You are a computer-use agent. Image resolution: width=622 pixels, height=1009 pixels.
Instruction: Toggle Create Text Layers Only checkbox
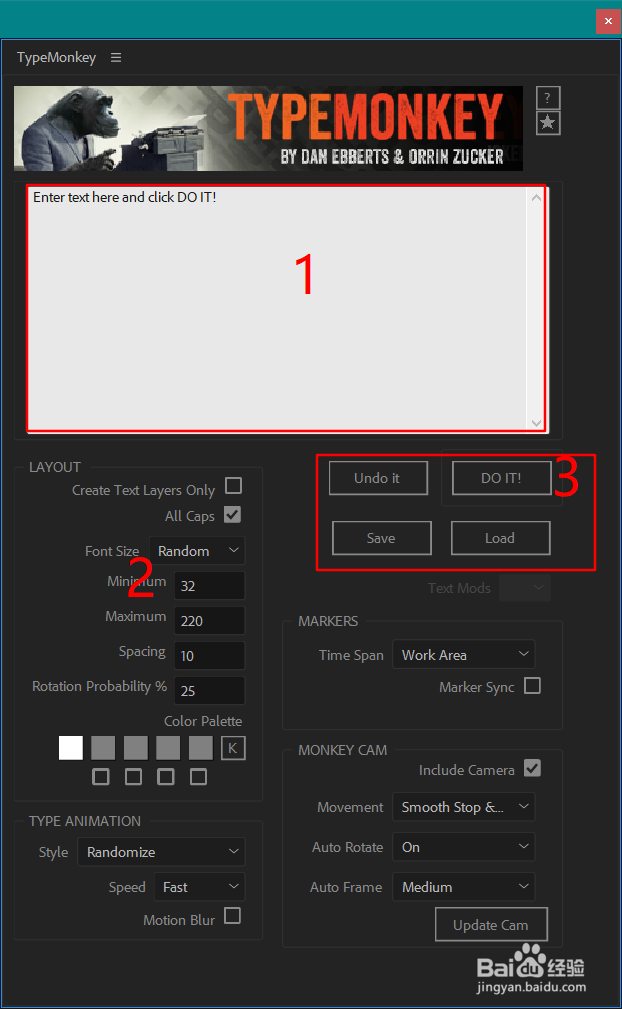click(233, 485)
